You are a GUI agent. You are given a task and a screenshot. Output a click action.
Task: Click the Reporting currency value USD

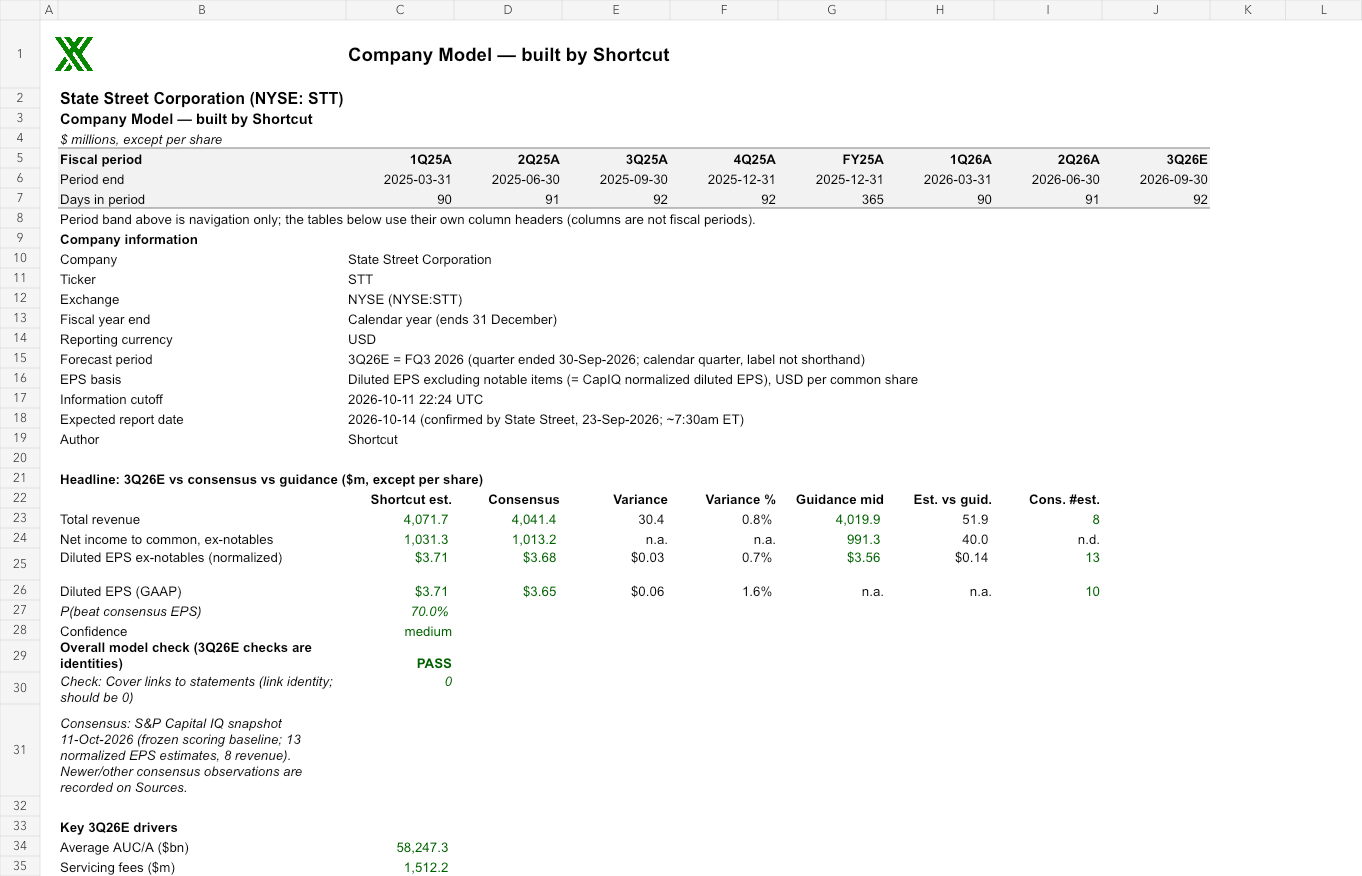(362, 339)
